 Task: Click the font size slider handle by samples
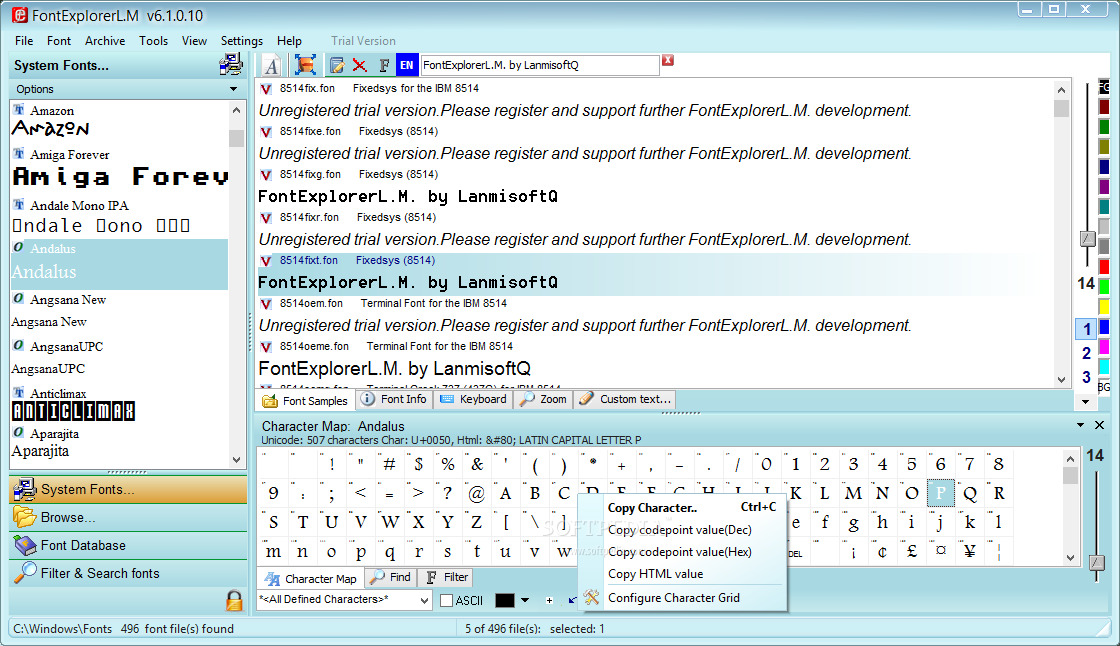1087,239
